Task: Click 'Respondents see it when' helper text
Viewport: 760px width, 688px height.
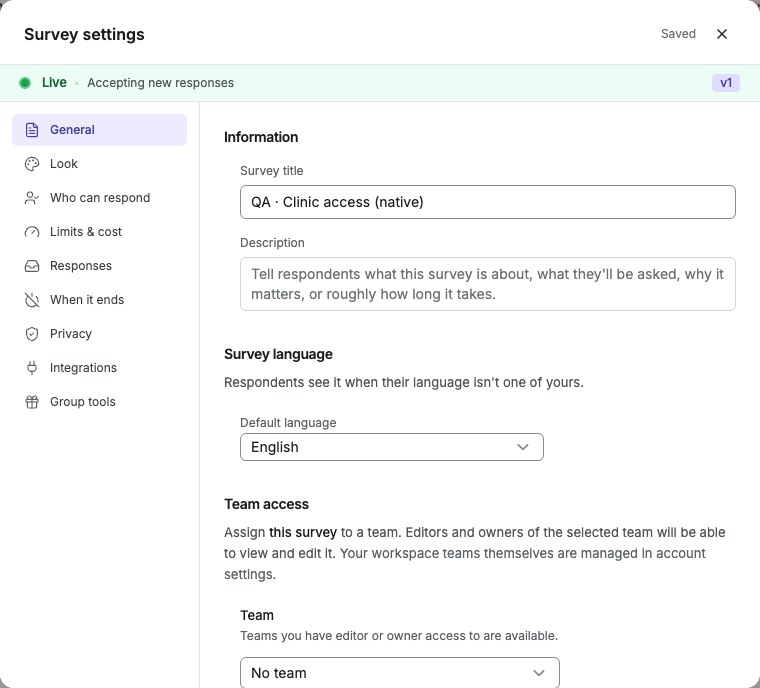Action: click(404, 383)
